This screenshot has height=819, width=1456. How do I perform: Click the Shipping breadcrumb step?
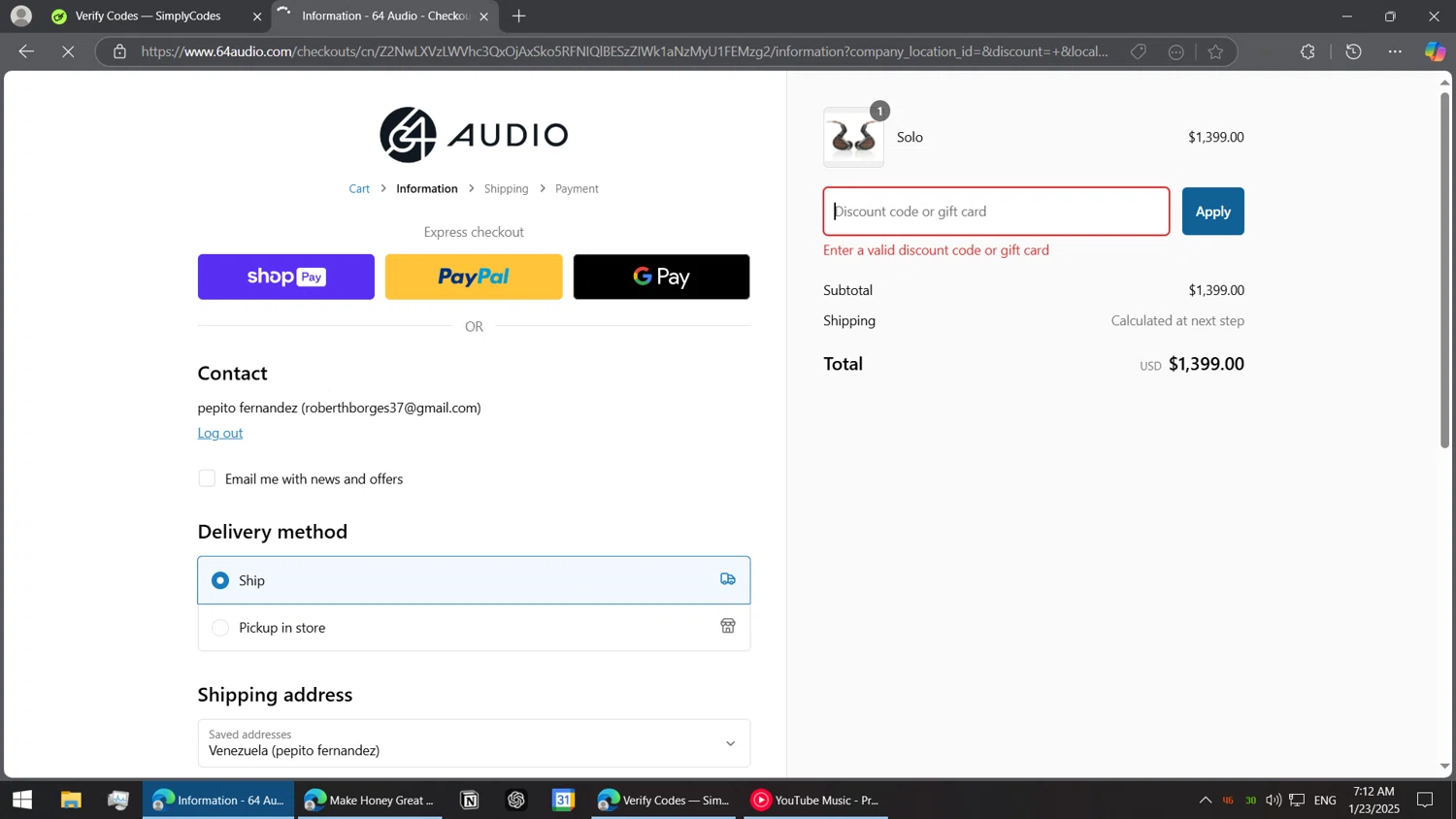(506, 189)
